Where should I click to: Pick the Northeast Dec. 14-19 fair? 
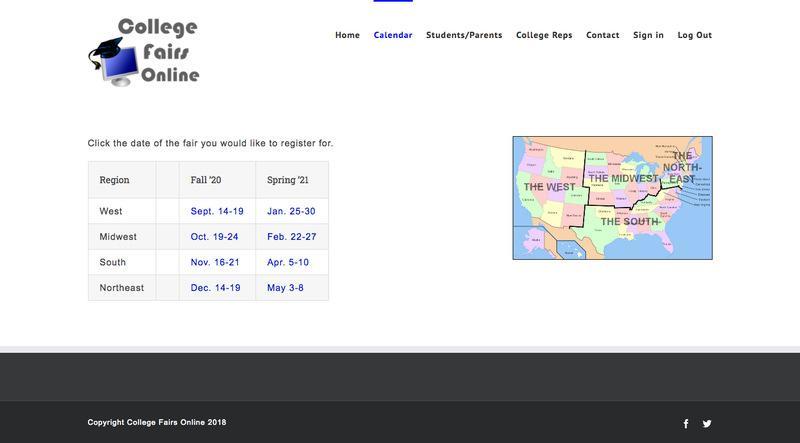click(215, 288)
